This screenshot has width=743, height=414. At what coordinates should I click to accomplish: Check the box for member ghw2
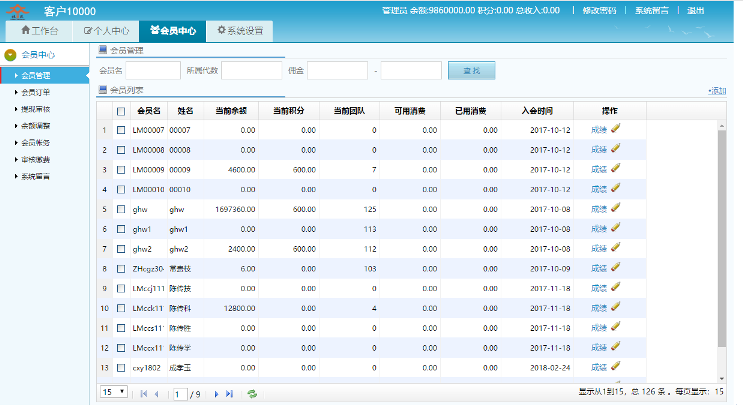pyautogui.click(x=121, y=249)
